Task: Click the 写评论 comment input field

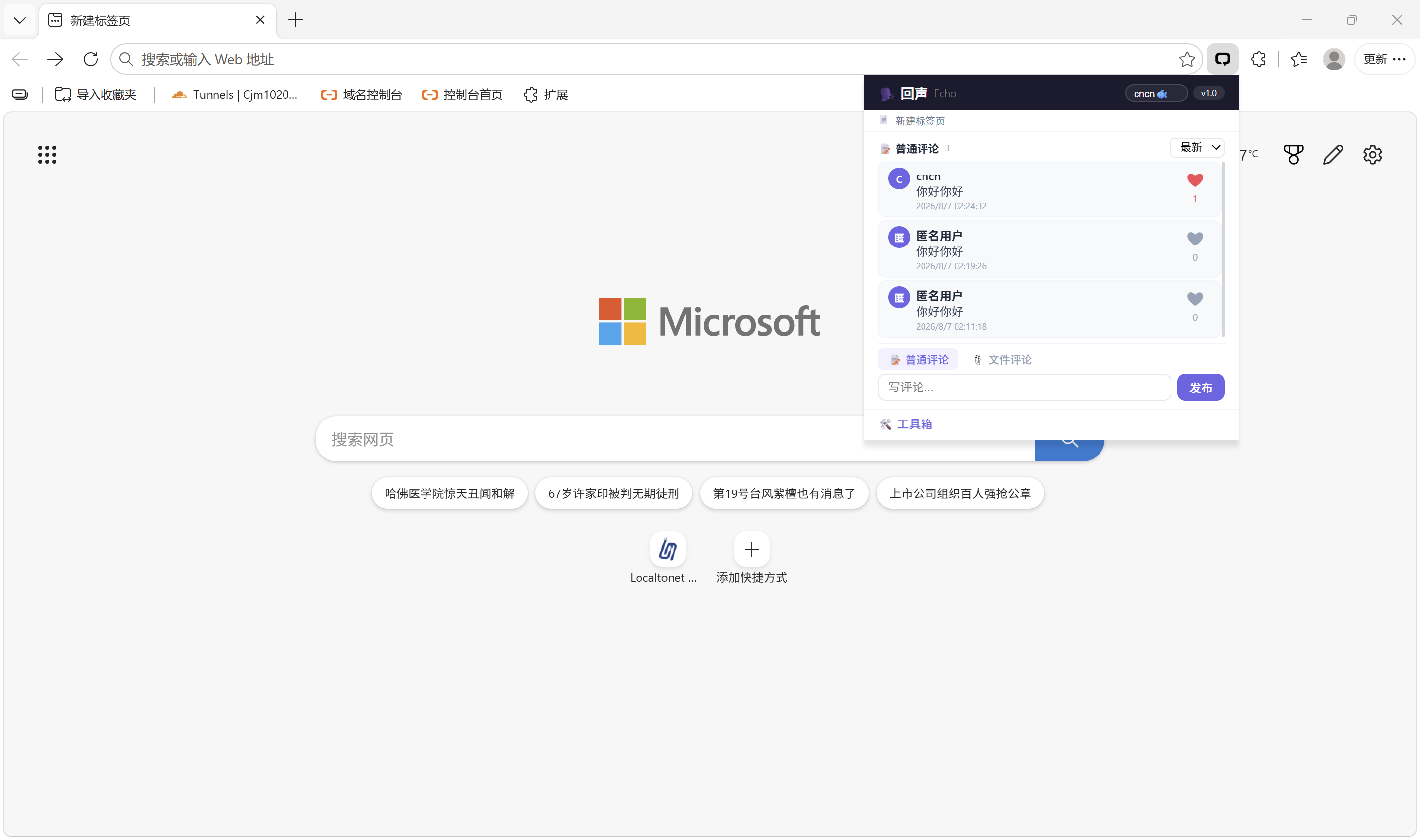Action: click(x=1025, y=387)
